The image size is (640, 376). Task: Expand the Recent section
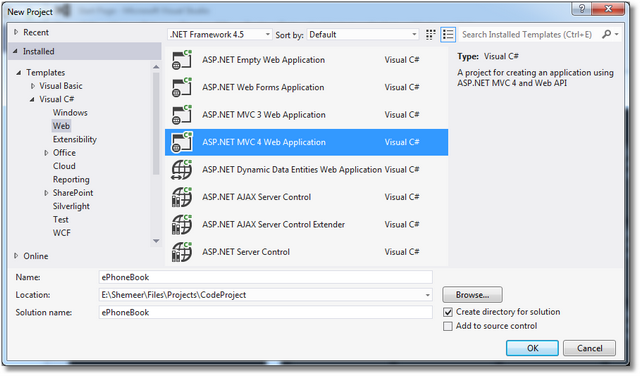[x=16, y=32]
